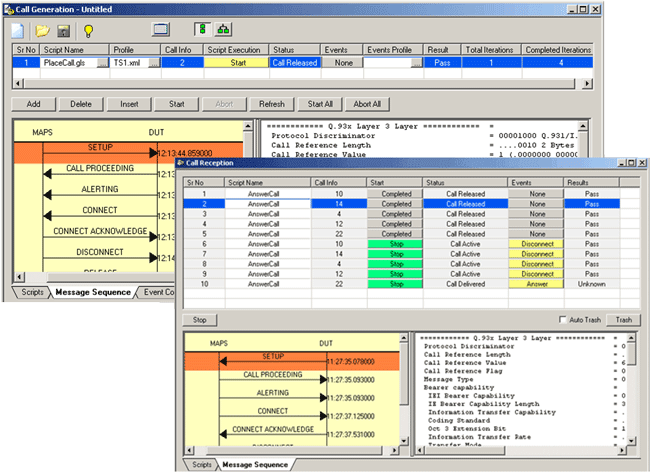This screenshot has height=472, width=650.
Task: Click yellow Start cell in Script Execution
Action: pos(236,63)
